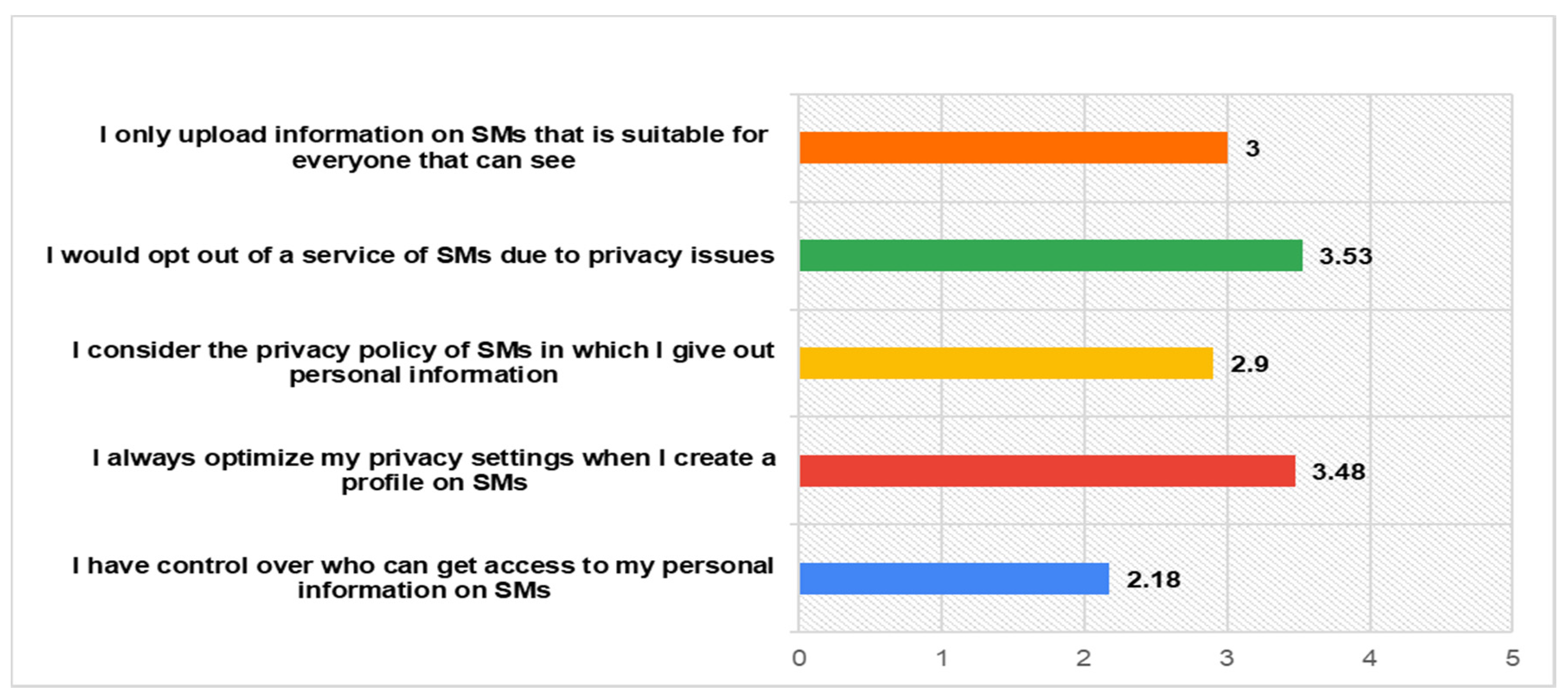
Task: Click the axis tick label 2
Action: click(x=1083, y=658)
